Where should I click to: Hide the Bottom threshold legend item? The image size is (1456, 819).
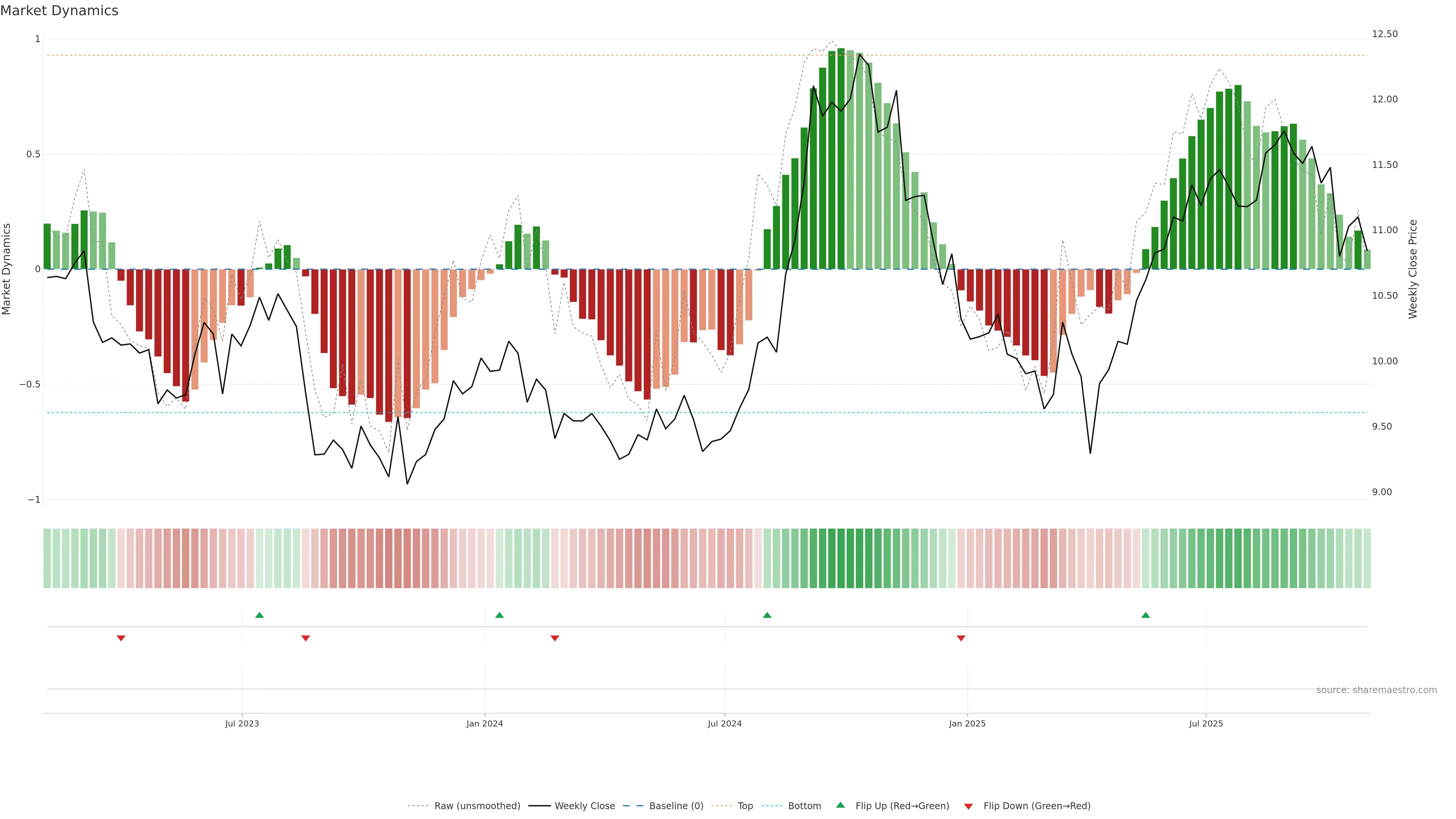click(x=804, y=806)
